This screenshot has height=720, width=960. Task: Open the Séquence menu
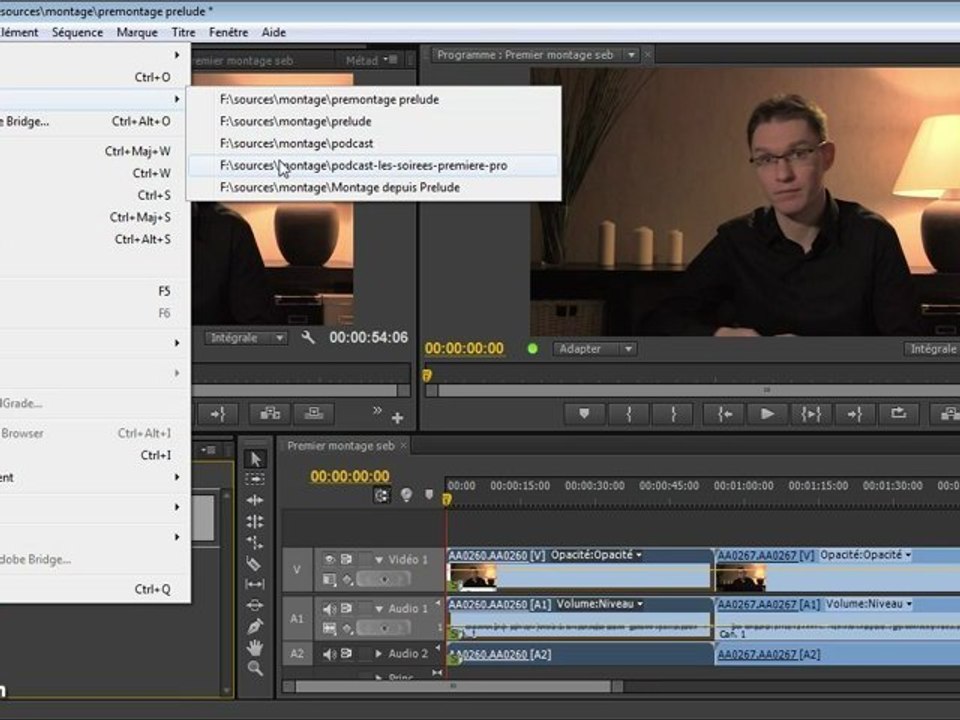[x=77, y=32]
